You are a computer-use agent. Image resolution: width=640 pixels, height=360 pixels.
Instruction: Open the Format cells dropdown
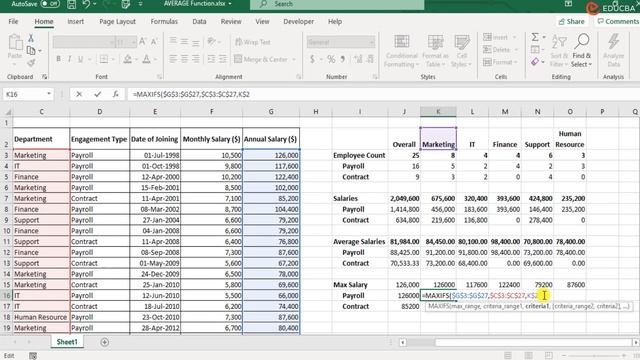500,62
